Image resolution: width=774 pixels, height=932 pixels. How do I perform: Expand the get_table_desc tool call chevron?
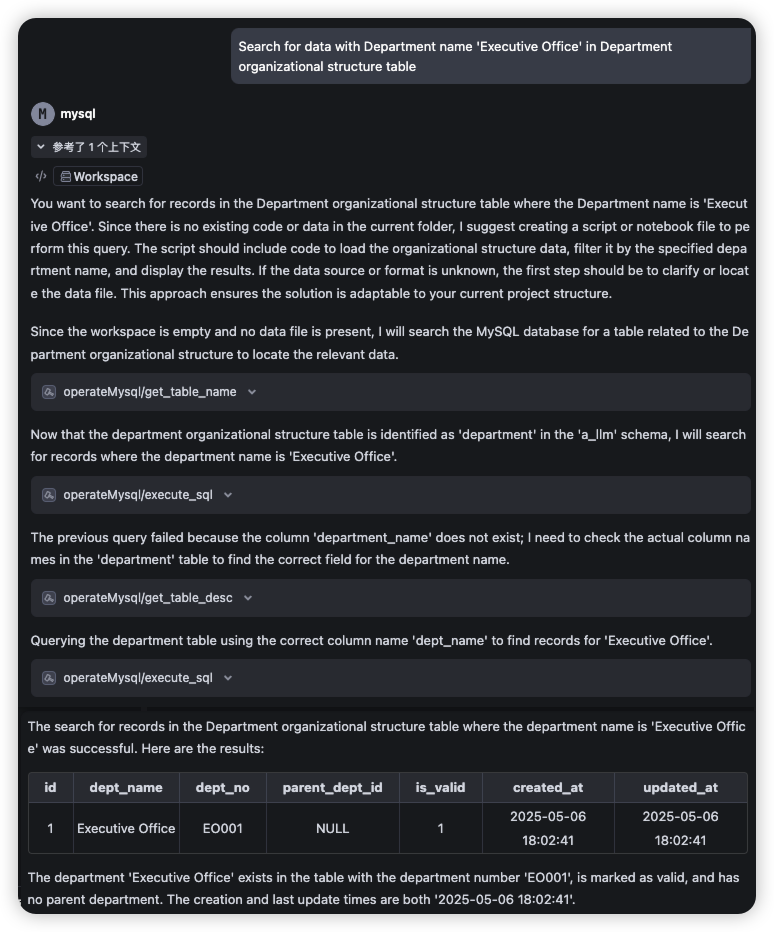pyautogui.click(x=248, y=598)
